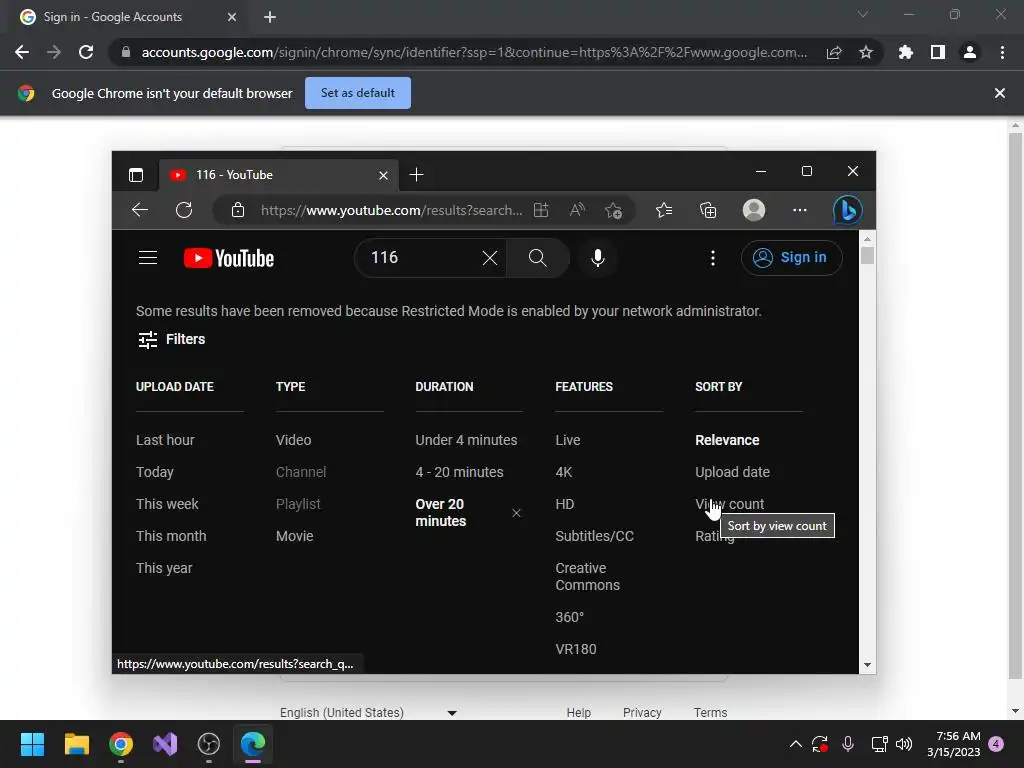Click Edge scrollbar down arrow
The image size is (1024, 768).
[x=867, y=665]
